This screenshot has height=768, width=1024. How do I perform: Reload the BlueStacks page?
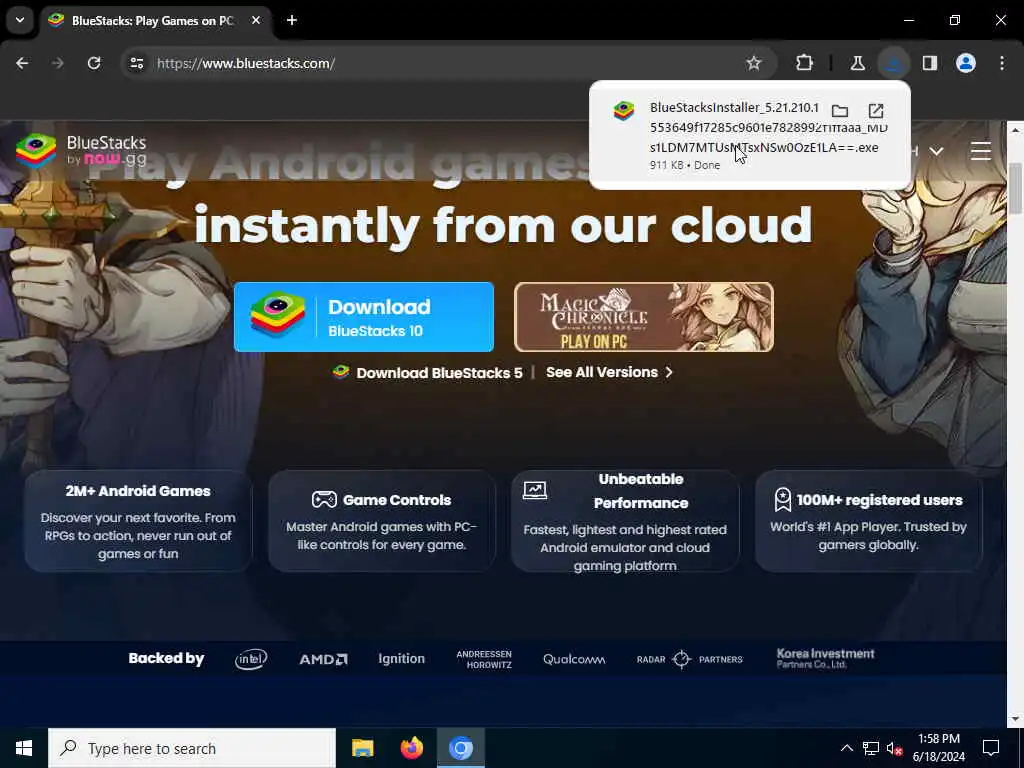[94, 63]
